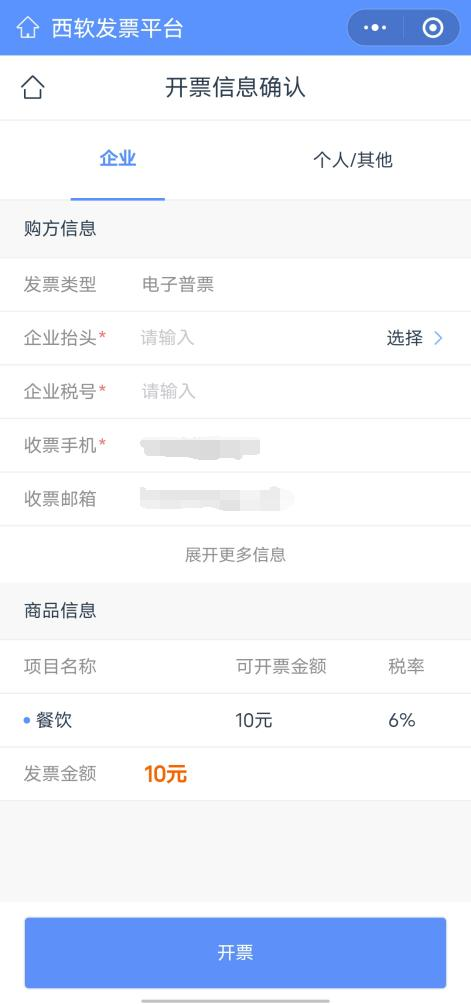Tap the 发票类型 电子普票 value
The height and width of the screenshot is (1004, 471).
pyautogui.click(x=178, y=284)
